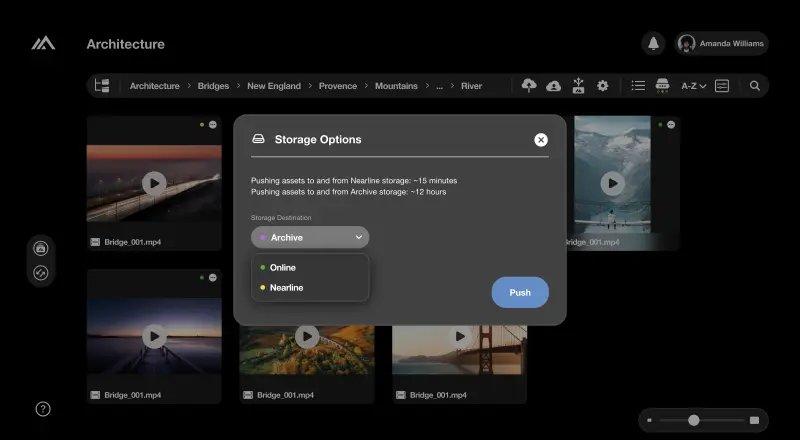Close the Storage Options dialog
Image resolution: width=800 pixels, height=440 pixels.
point(541,140)
